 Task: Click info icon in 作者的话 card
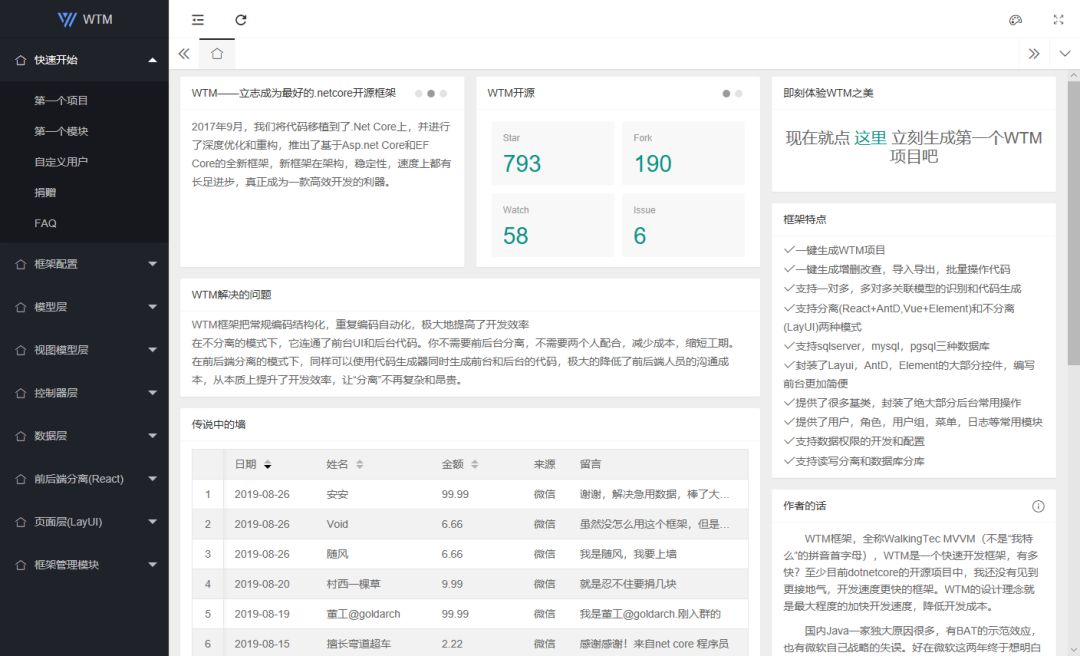[x=1038, y=506]
